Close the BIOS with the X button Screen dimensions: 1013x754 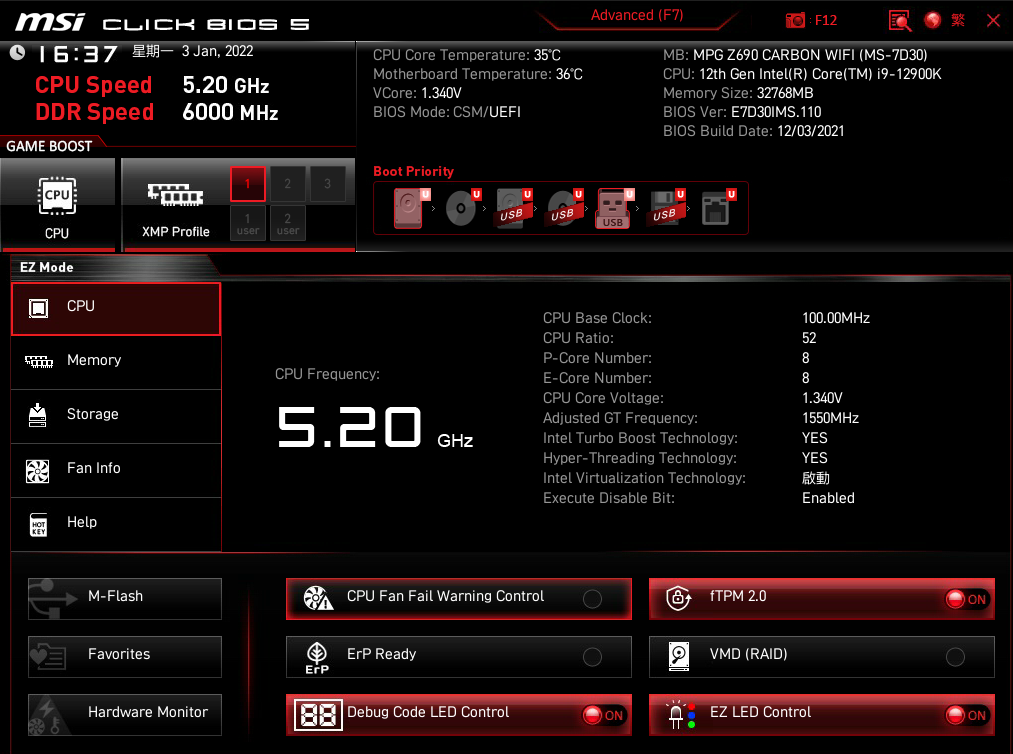click(994, 21)
